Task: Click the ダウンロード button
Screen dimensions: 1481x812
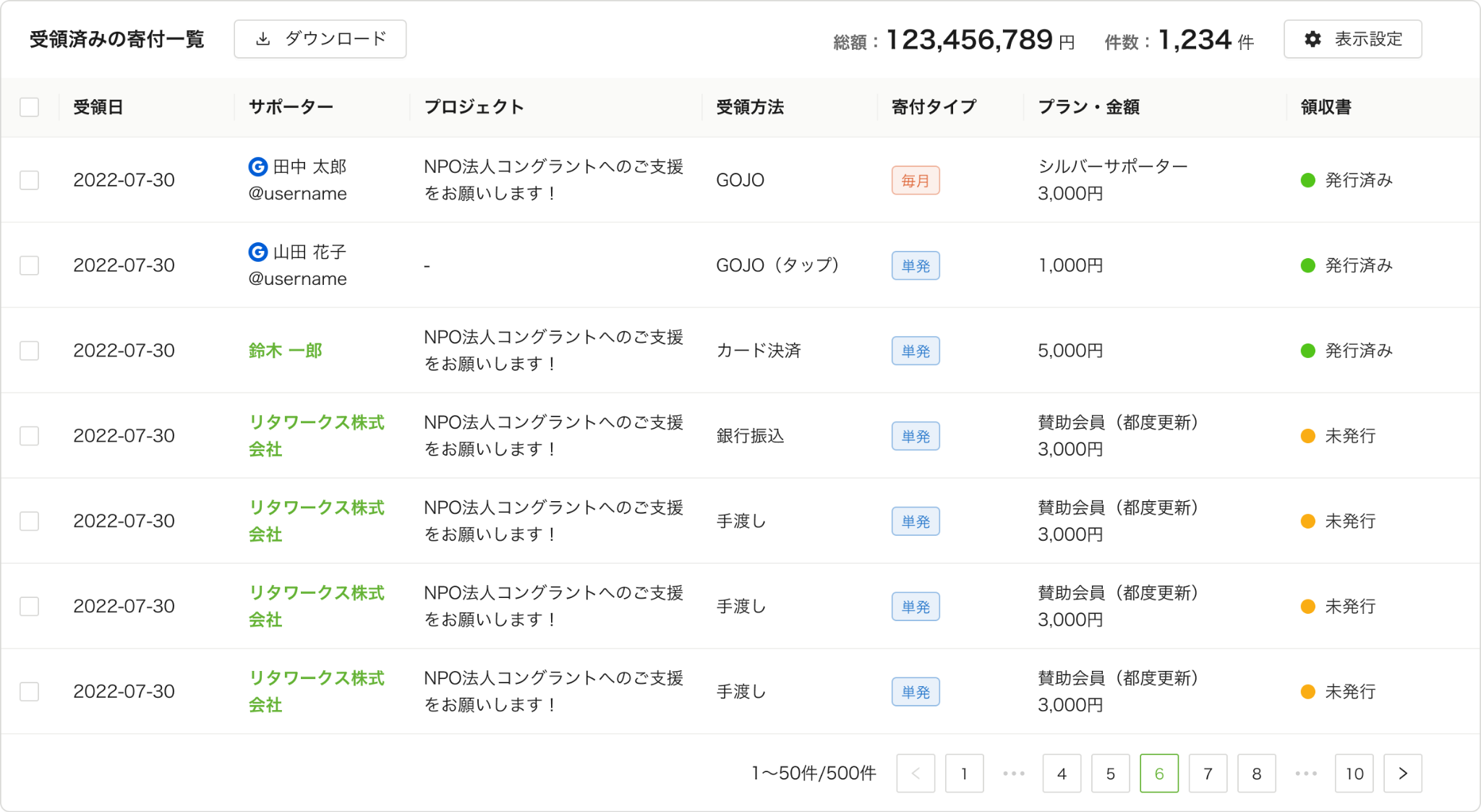Action: tap(320, 39)
